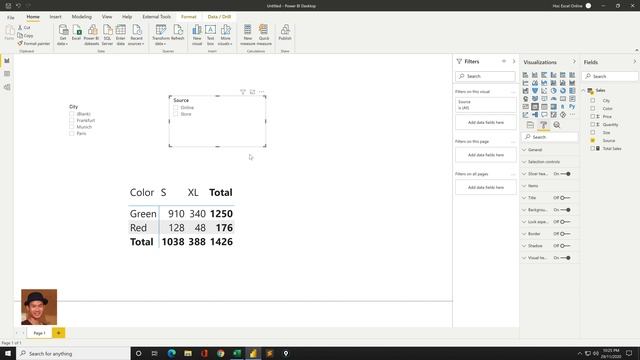The height and width of the screenshot is (360, 640).
Task: Check the Store option in Source slicer
Action: coord(176,114)
